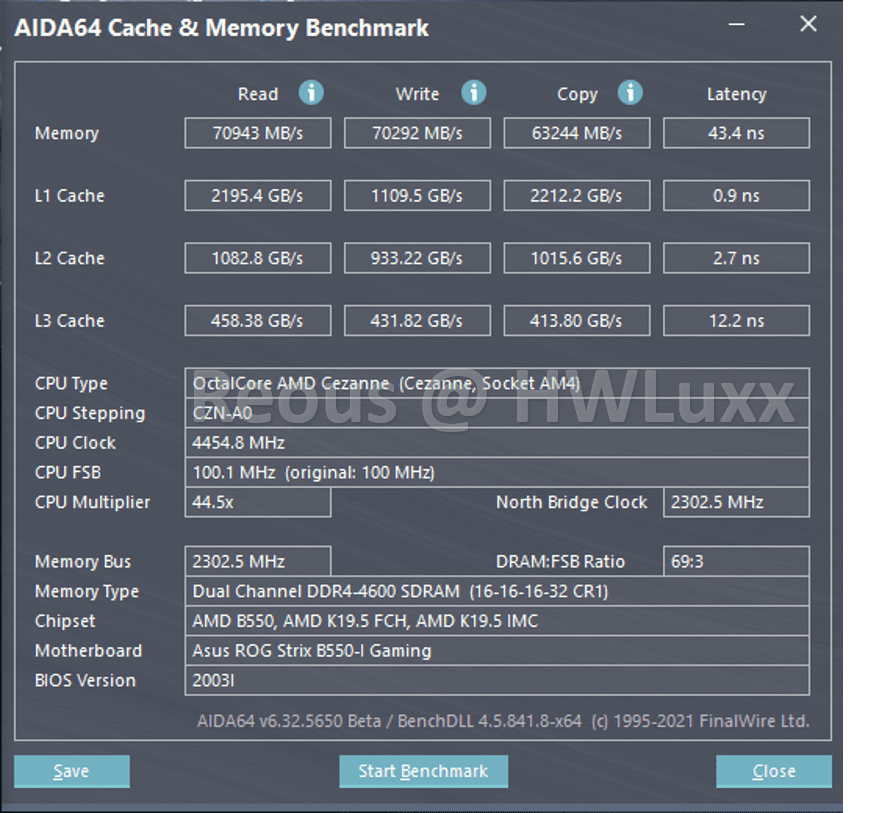Click the Latency column header
This screenshot has height=813, width=869.
point(737,94)
